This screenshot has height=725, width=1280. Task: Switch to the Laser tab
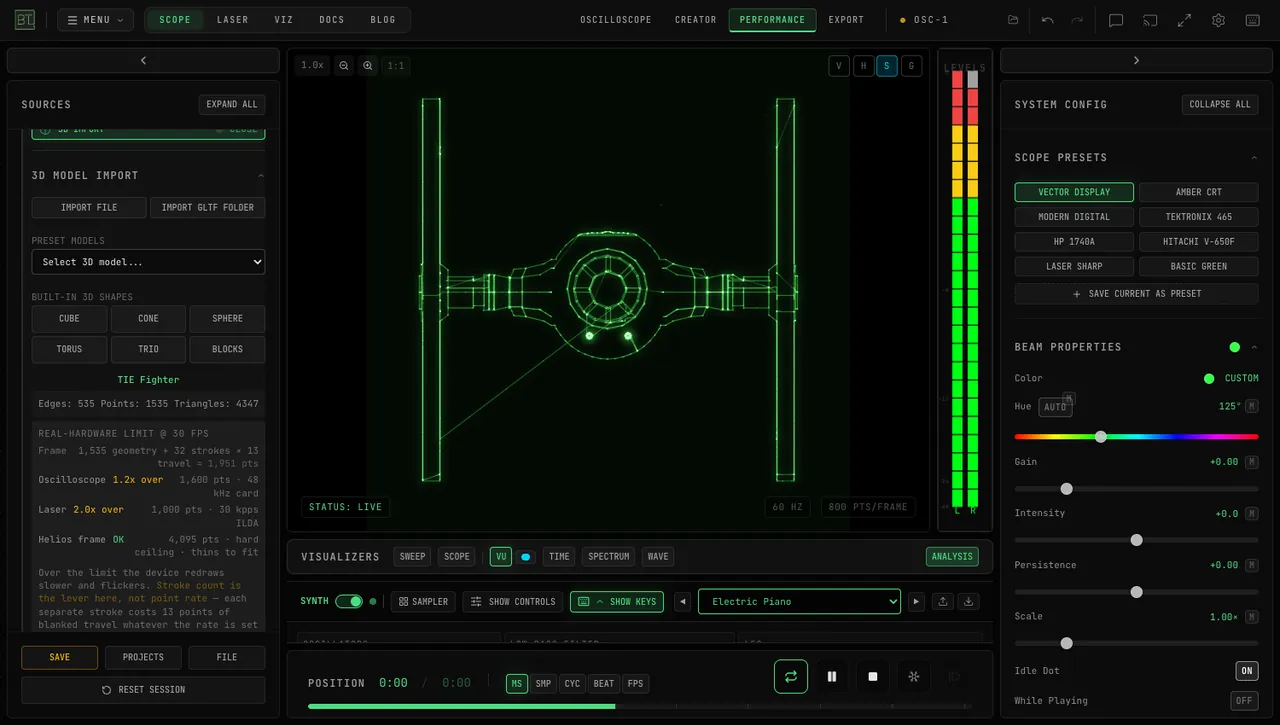[233, 20]
